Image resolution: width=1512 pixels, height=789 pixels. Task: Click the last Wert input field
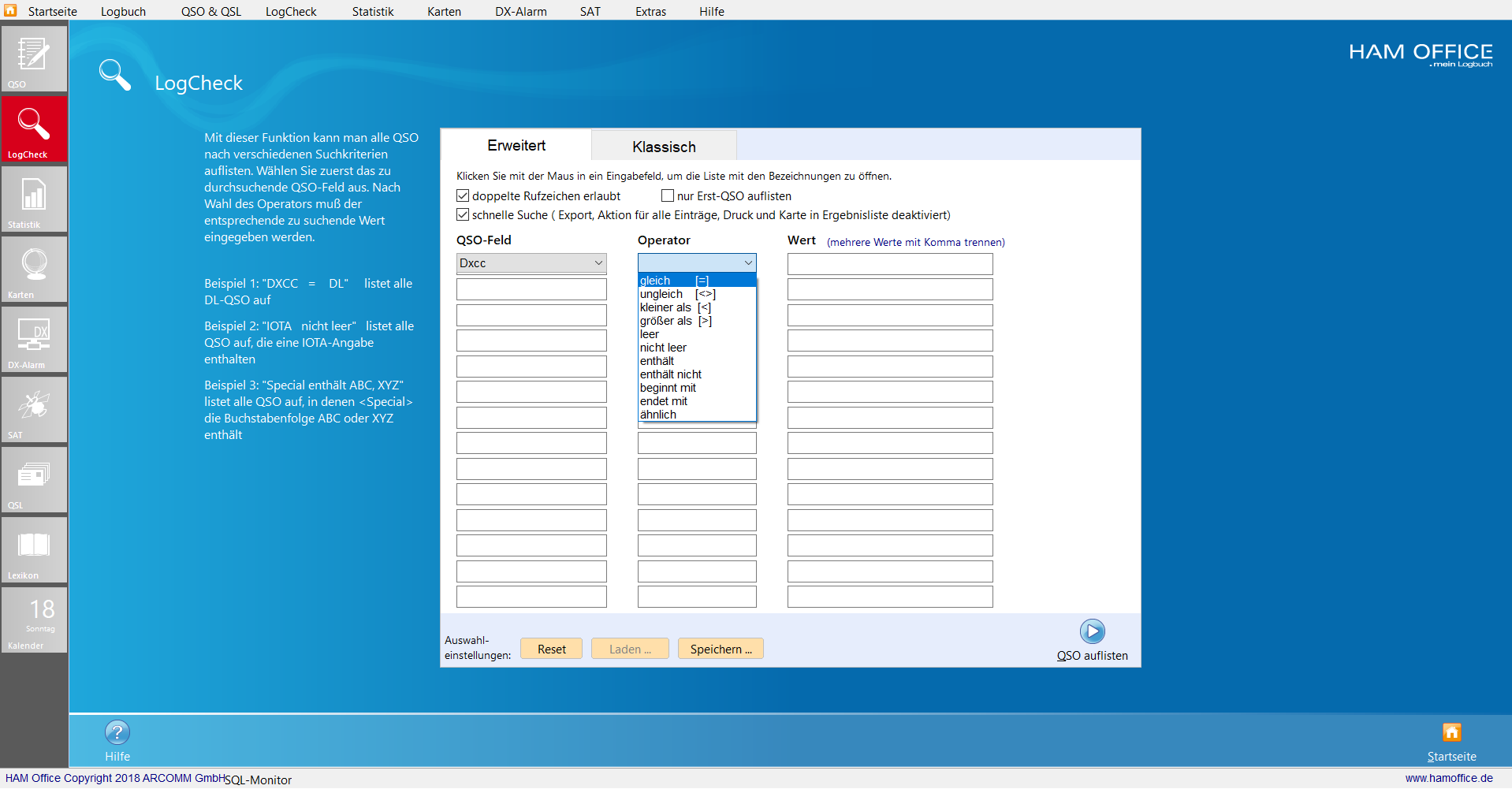click(x=890, y=597)
